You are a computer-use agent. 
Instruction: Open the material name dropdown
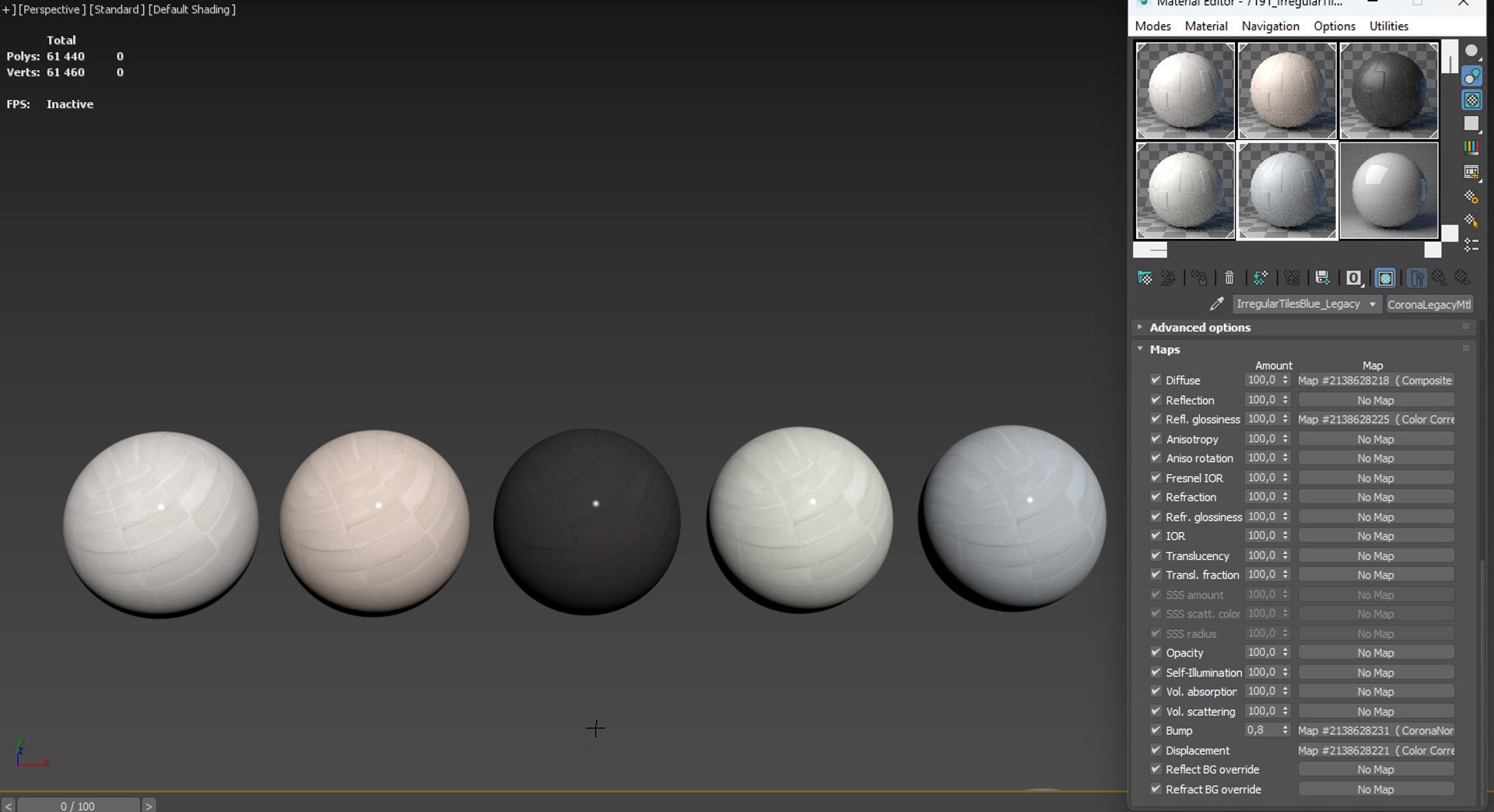[x=1373, y=304]
